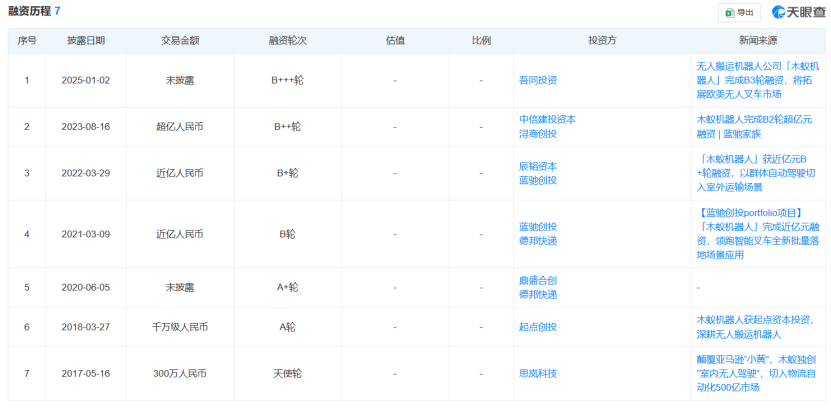Open 德邦快递 in the A+轮 row
The height and width of the screenshot is (413, 831).
click(538, 294)
